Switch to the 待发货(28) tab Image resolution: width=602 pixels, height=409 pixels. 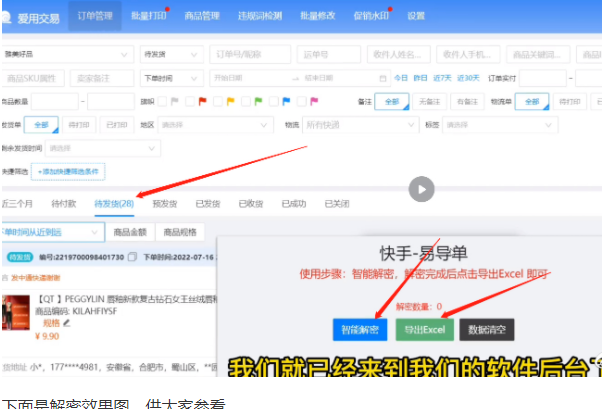tap(114, 204)
